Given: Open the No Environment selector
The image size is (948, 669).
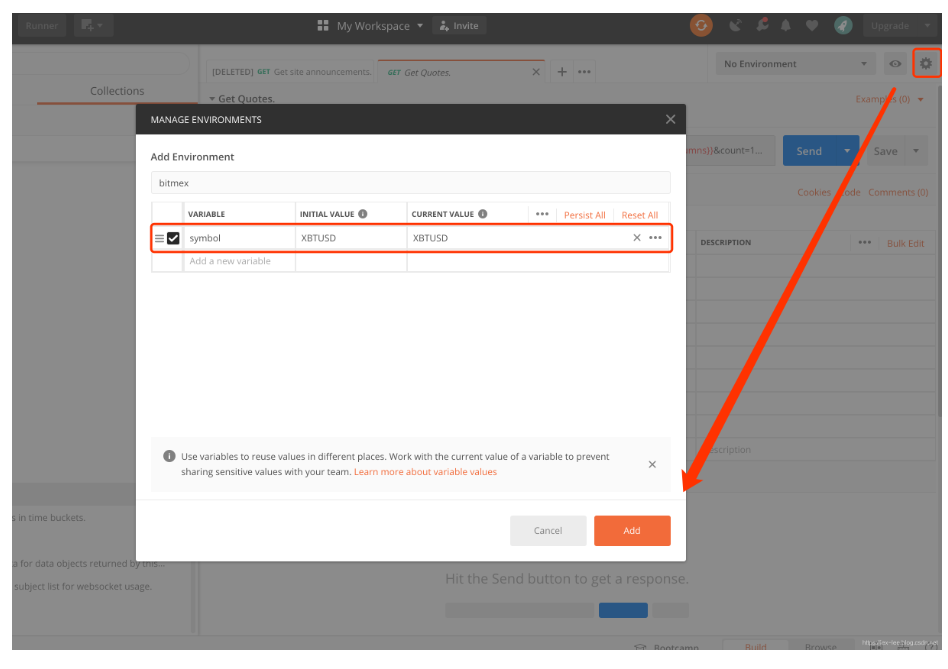Looking at the screenshot, I should (794, 63).
